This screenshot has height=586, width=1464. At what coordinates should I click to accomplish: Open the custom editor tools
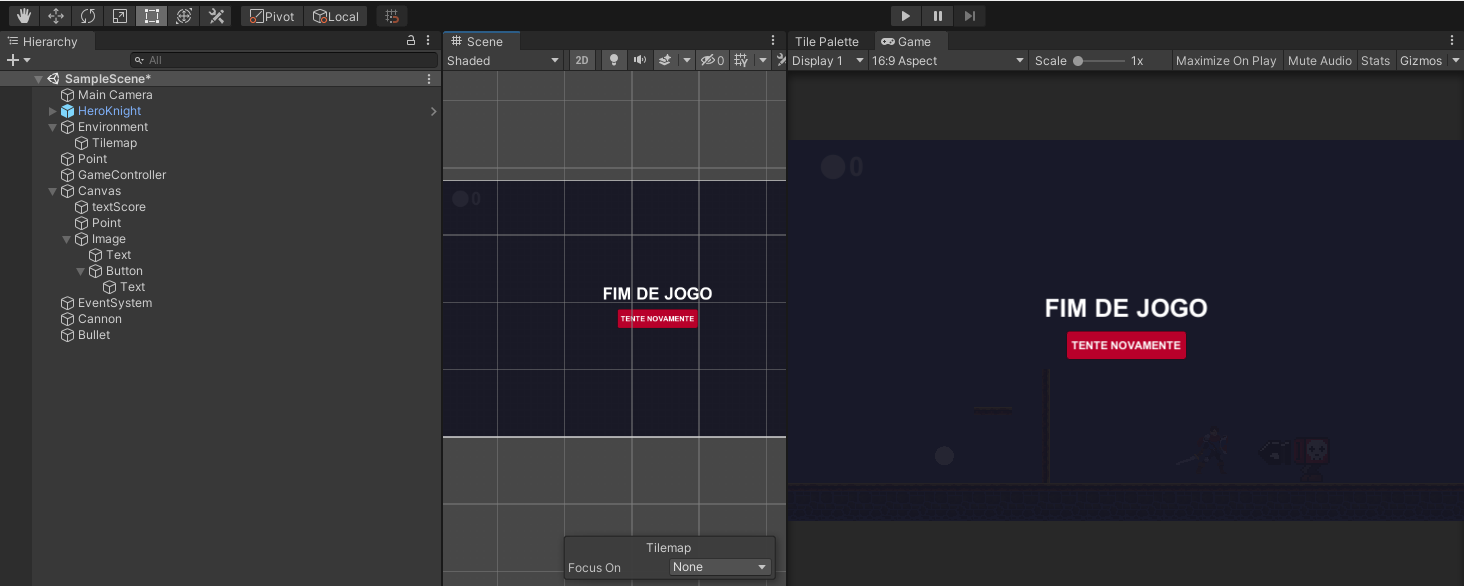216,16
